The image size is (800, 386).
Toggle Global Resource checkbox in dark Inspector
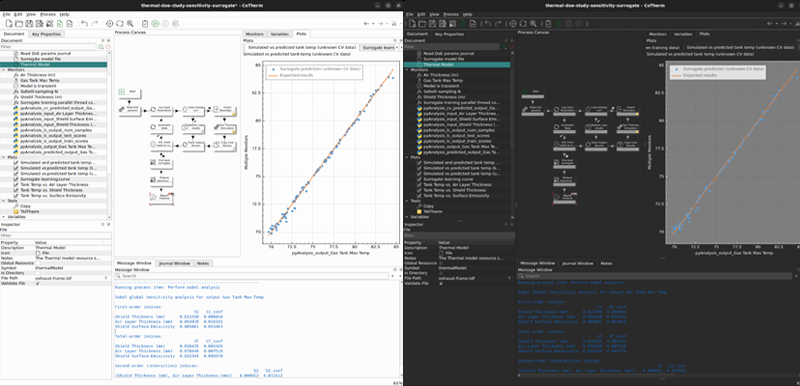[x=441, y=263]
